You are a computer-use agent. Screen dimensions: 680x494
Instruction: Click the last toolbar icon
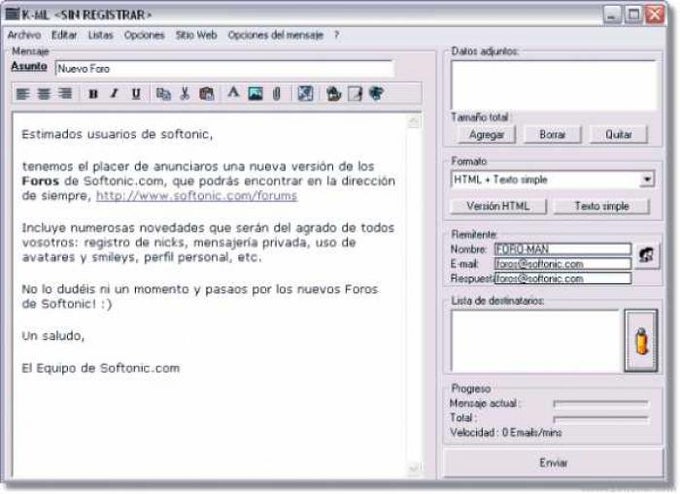376,94
